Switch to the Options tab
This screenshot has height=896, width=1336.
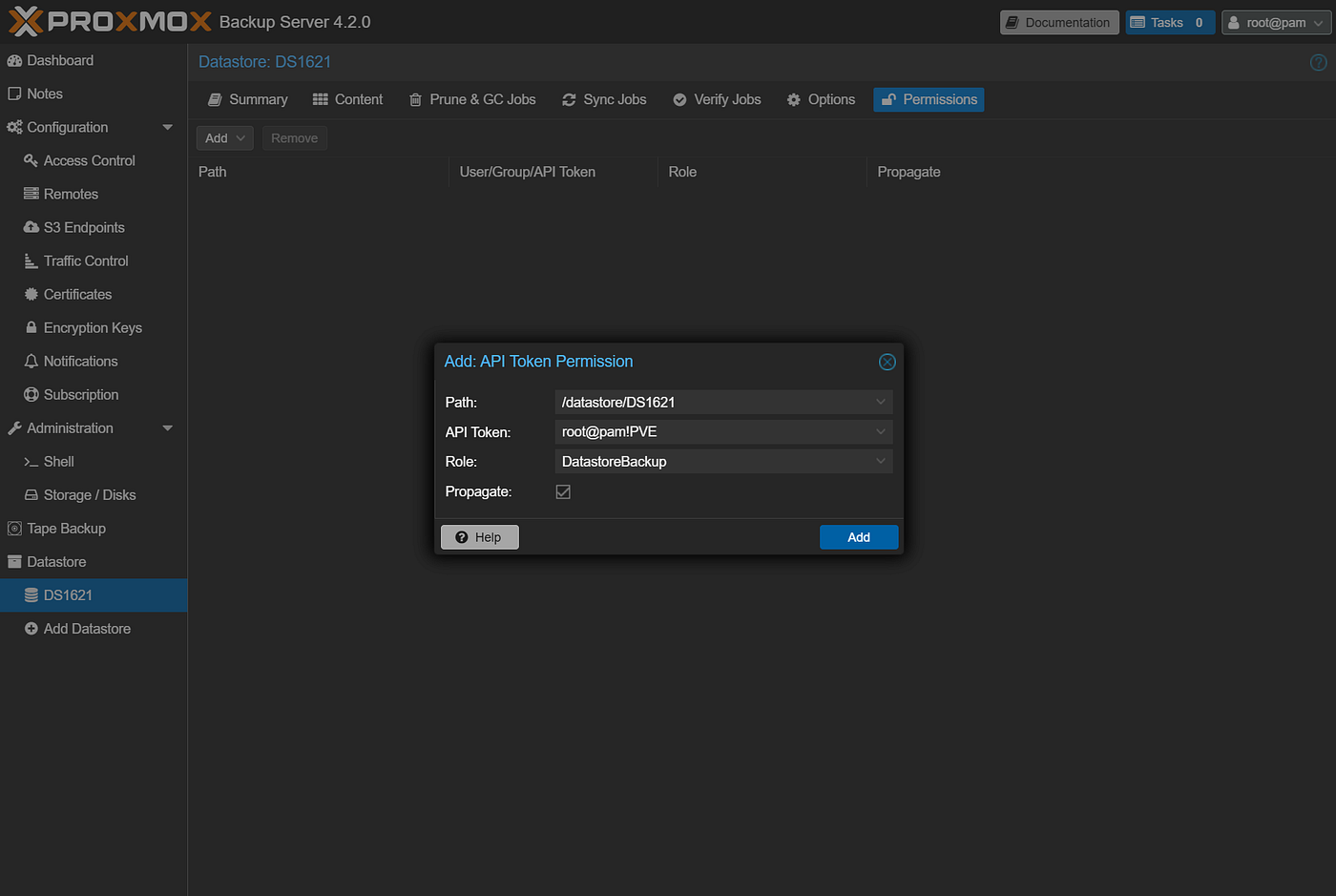[x=821, y=99]
